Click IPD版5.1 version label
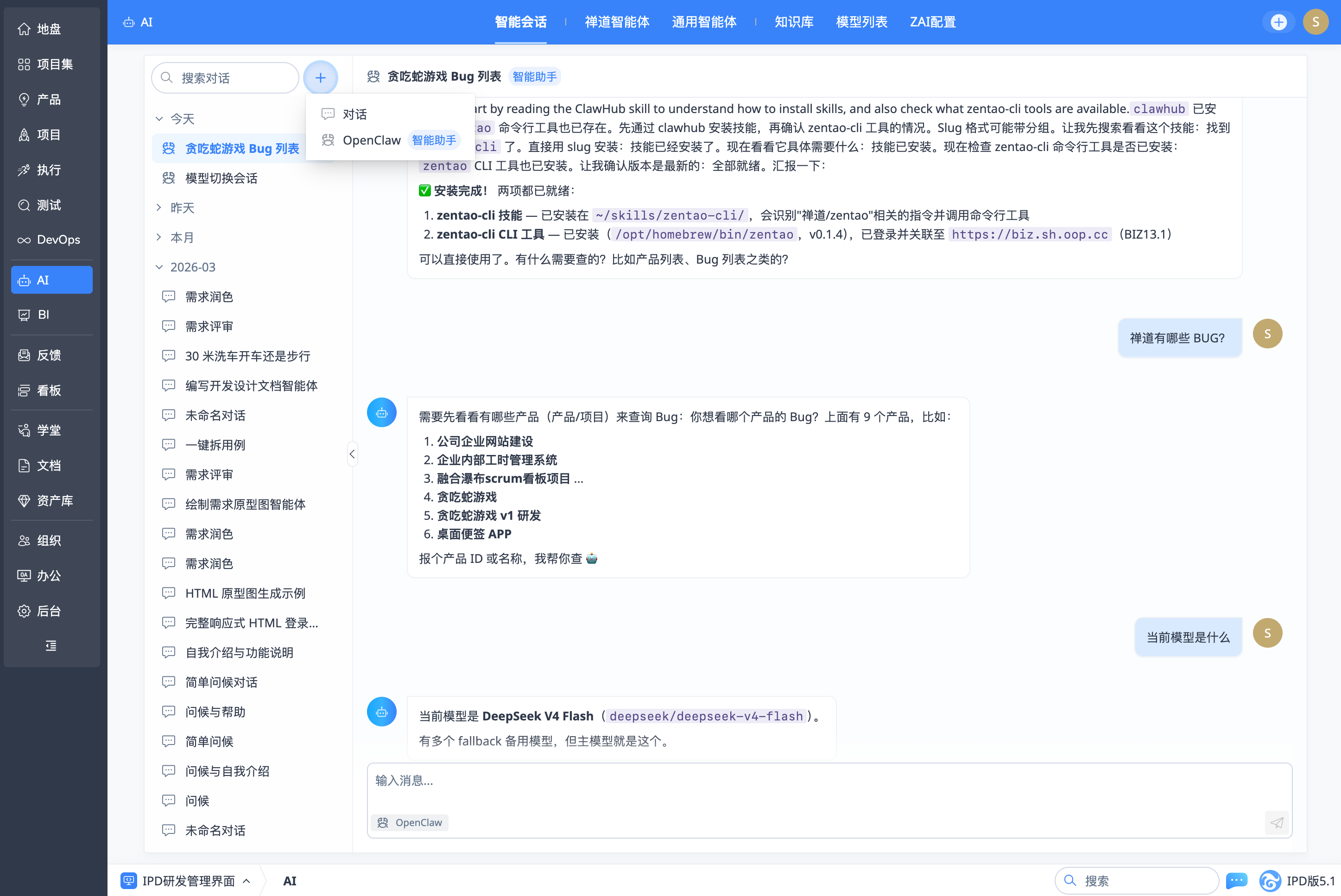This screenshot has height=896, width=1341. point(1311,881)
